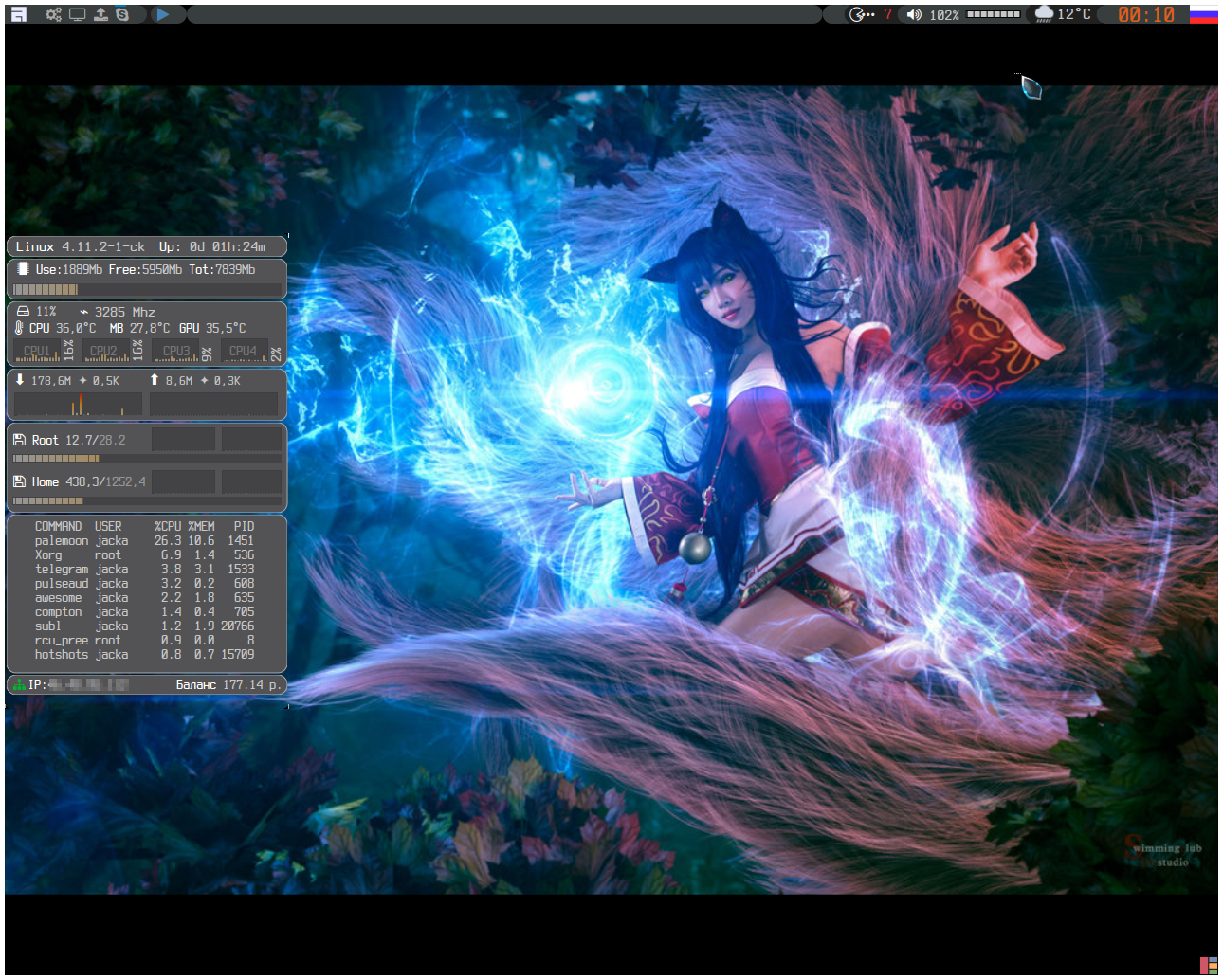The image size is (1223, 980).
Task: Click the 178,6M downloaded total
Action: click(x=51, y=381)
